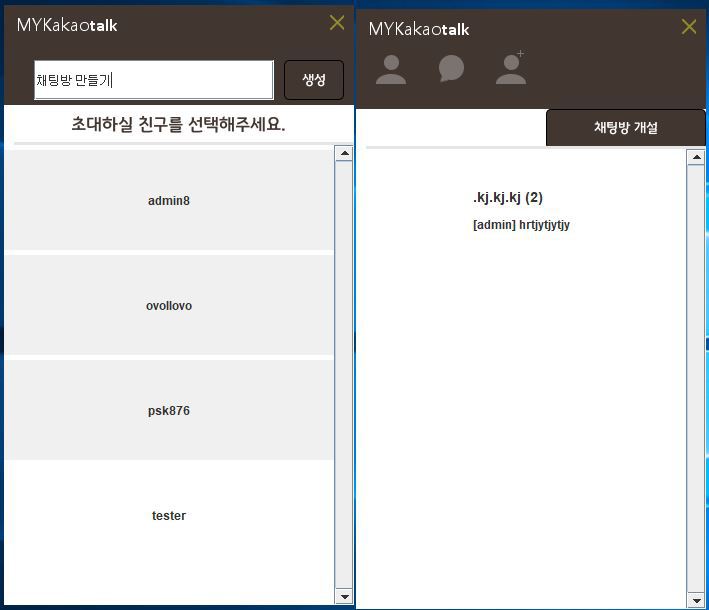Close the right MYKakaotalk window
This screenshot has height=610, width=709.
click(689, 26)
